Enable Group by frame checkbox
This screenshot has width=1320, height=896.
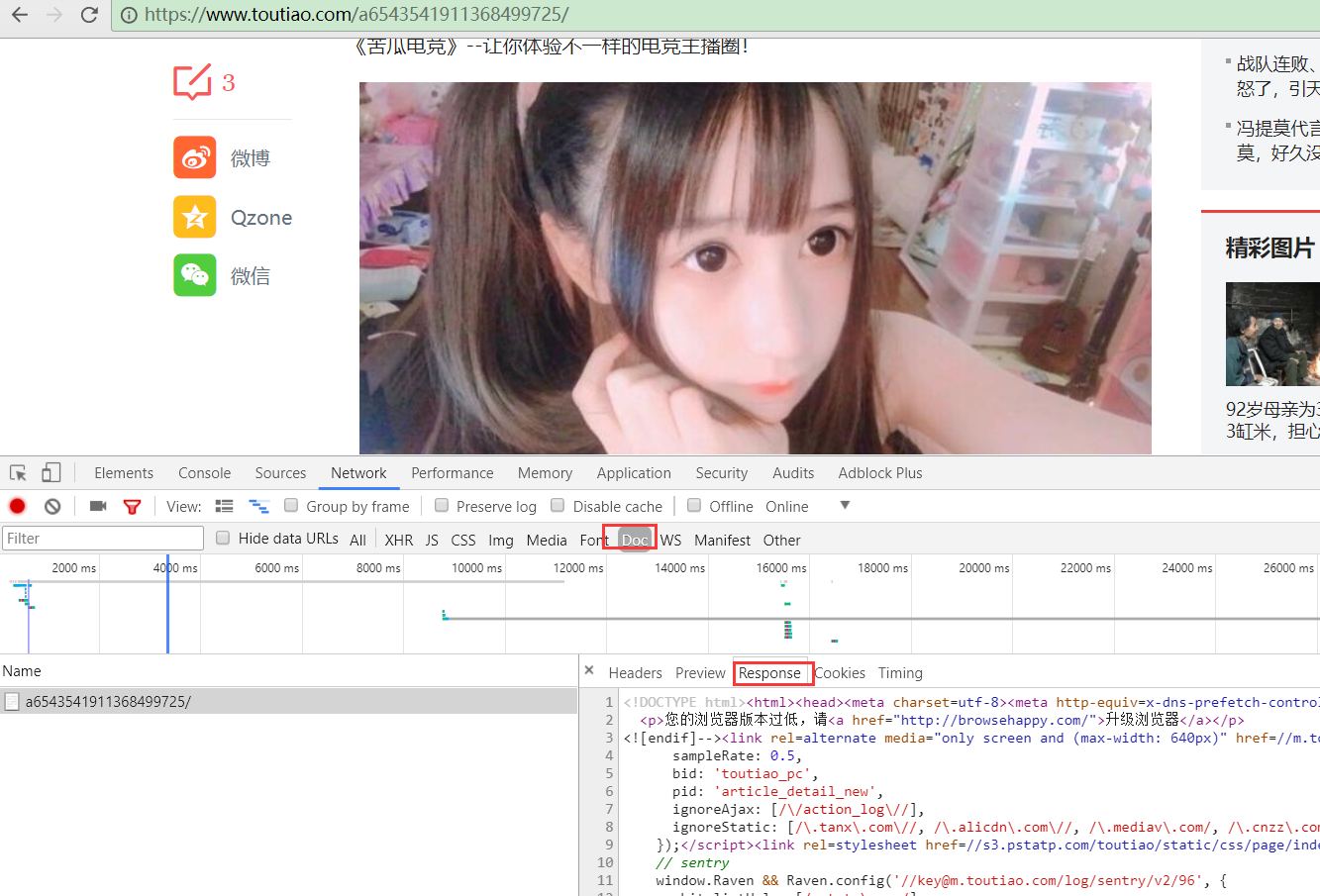click(291, 505)
